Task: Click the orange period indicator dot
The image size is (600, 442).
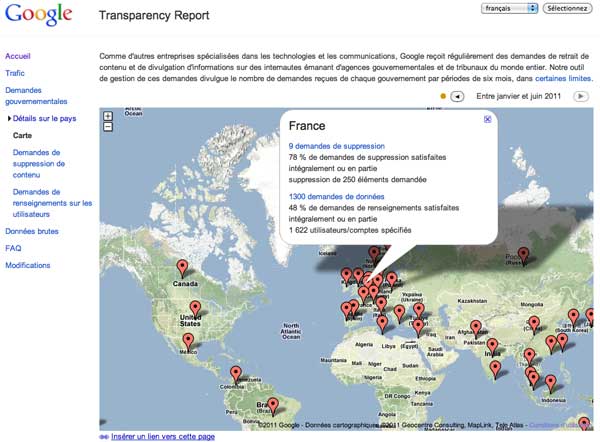Action: (x=443, y=96)
